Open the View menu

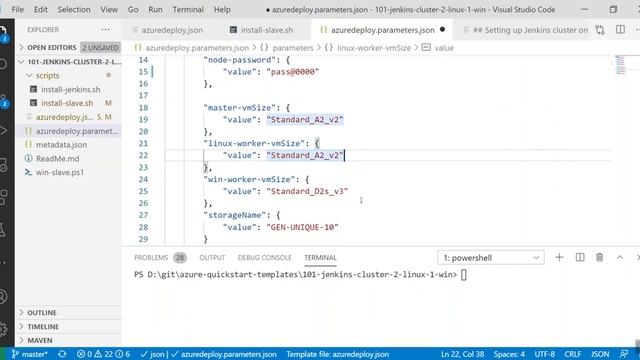click(x=109, y=9)
